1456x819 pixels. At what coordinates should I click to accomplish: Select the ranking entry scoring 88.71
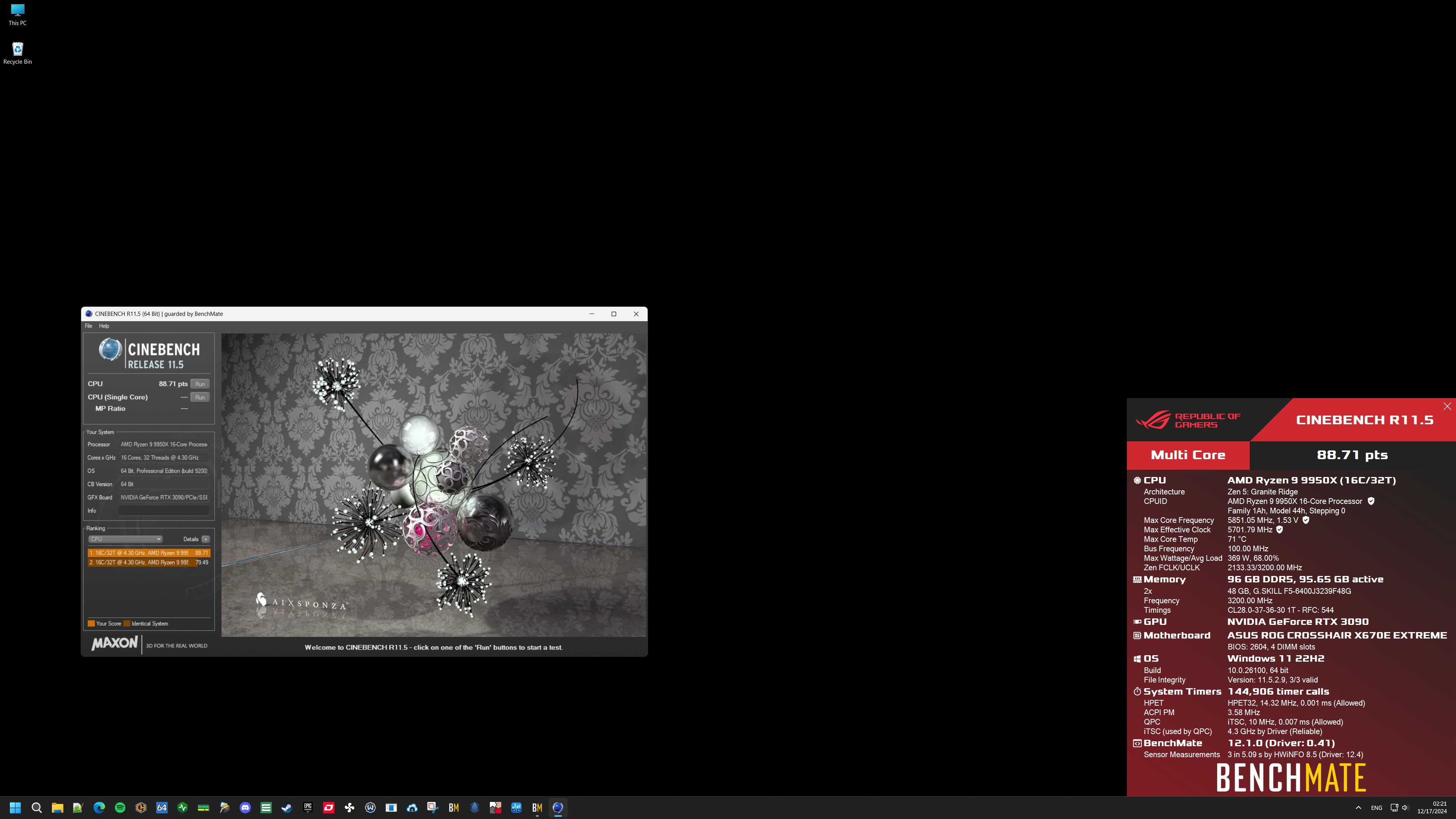149,553
